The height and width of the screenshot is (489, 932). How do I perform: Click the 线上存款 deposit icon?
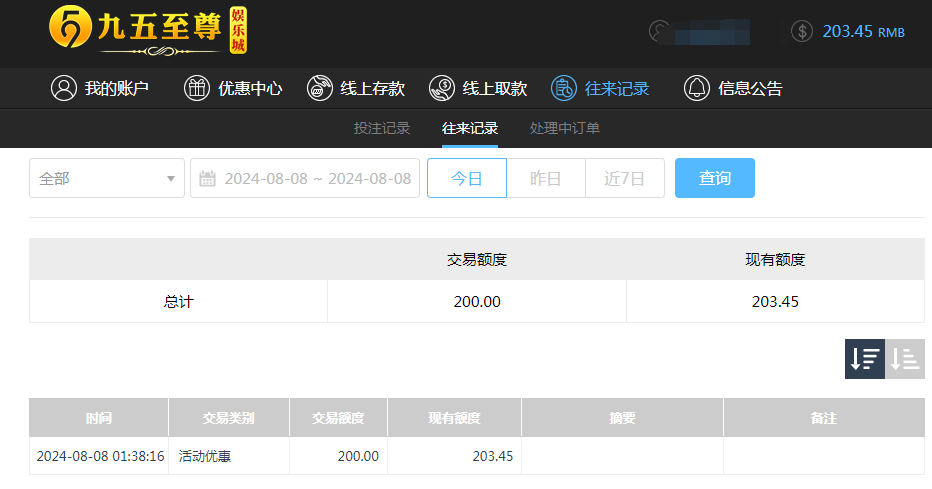point(320,88)
